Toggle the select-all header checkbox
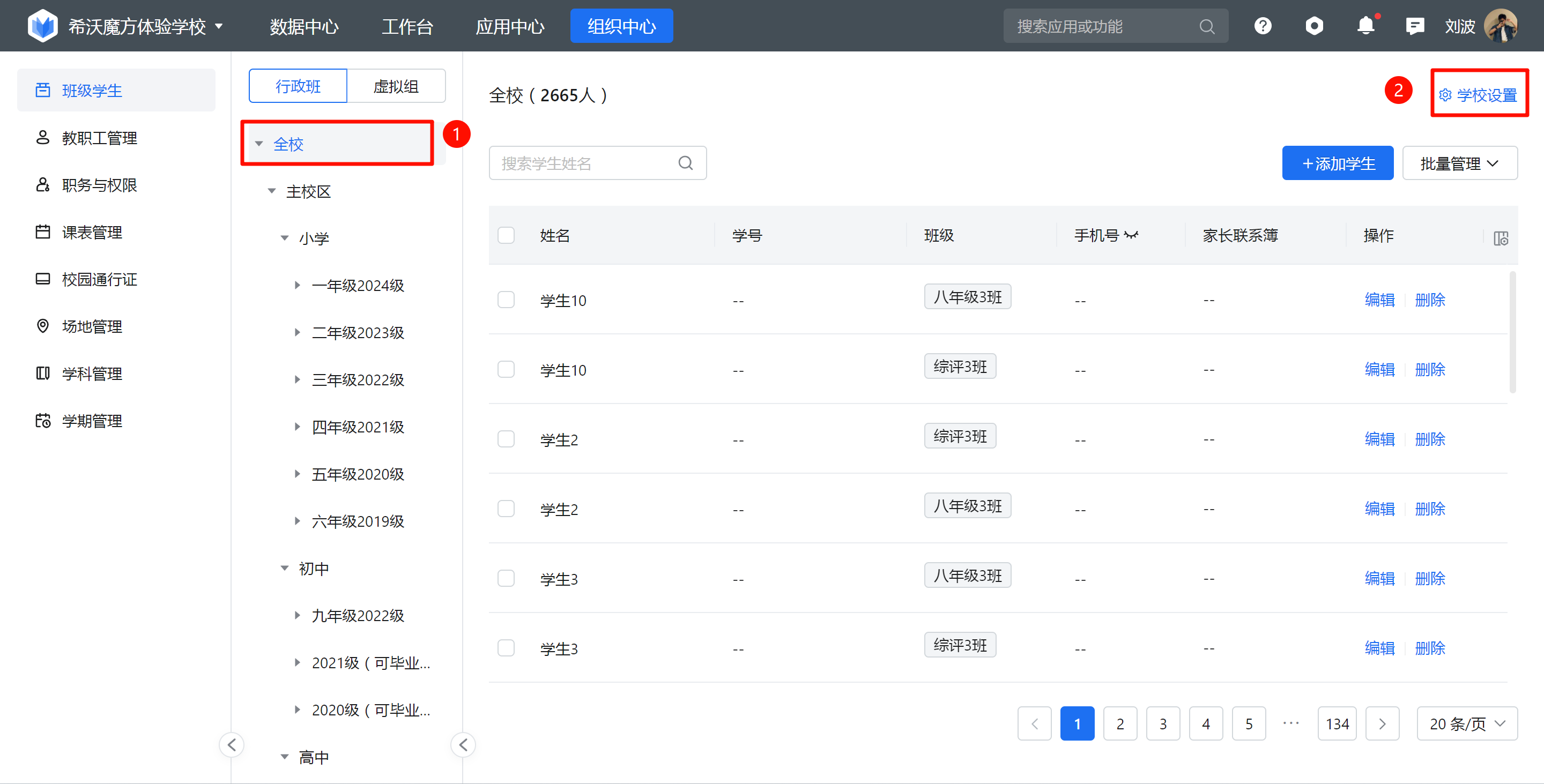This screenshot has width=1544, height=784. 506,235
